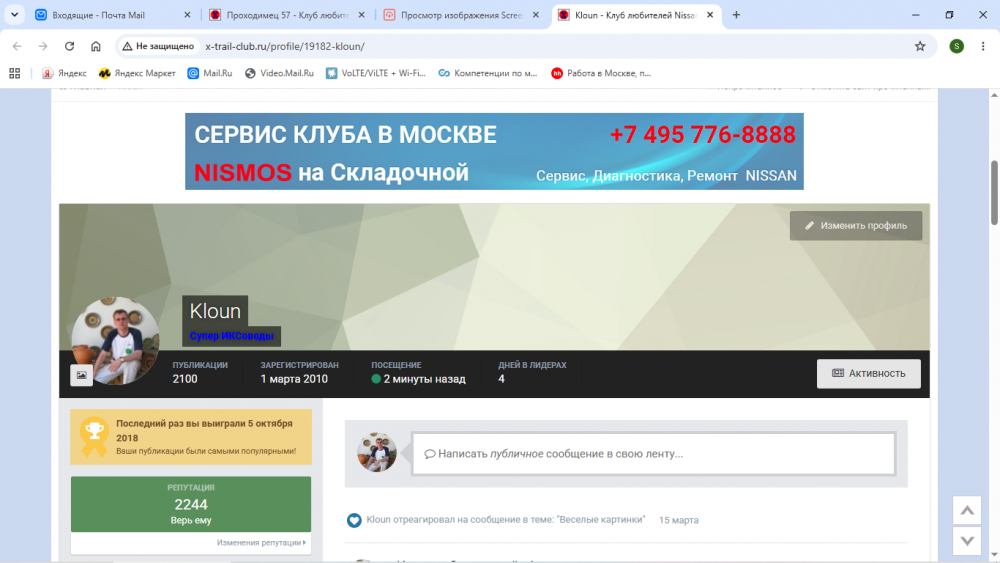This screenshot has height=563, width=1000.
Task: Switch to the Проходимец 57 tab
Action: (288, 15)
